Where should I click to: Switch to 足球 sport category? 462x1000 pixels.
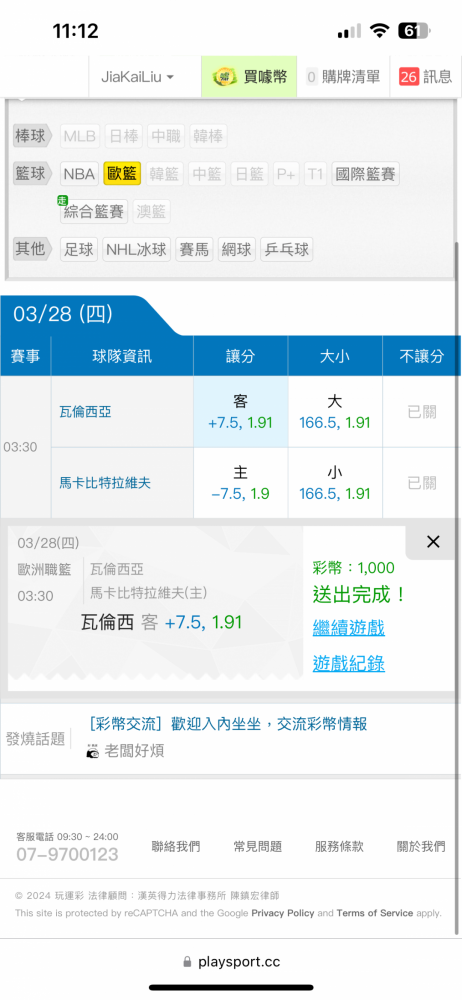click(79, 249)
